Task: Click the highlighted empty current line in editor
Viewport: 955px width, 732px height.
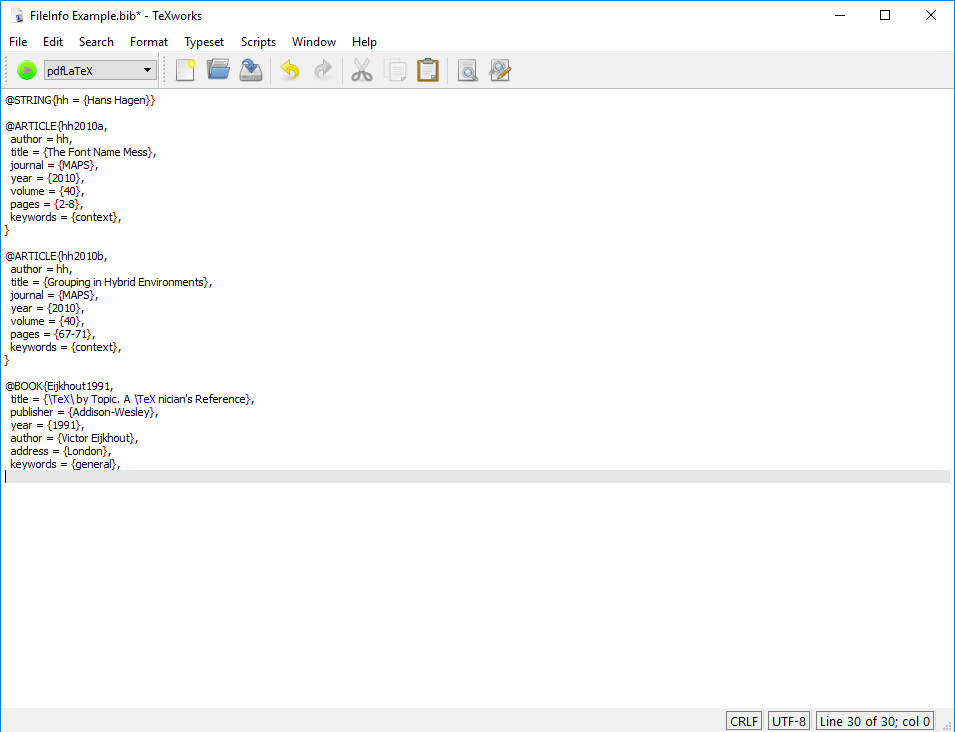Action: [477, 477]
